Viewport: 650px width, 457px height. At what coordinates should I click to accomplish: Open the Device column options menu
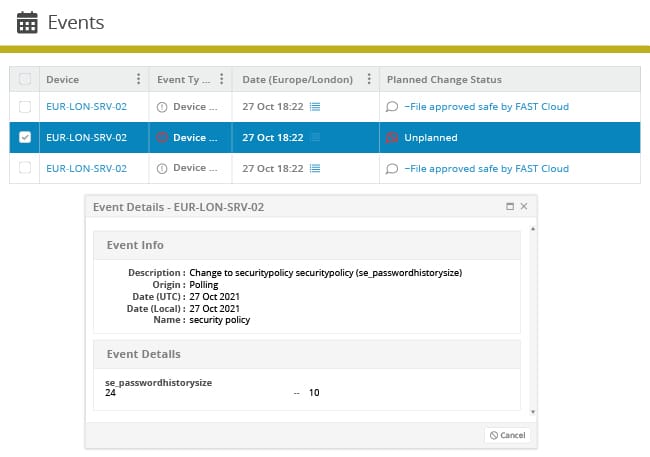pos(138,79)
